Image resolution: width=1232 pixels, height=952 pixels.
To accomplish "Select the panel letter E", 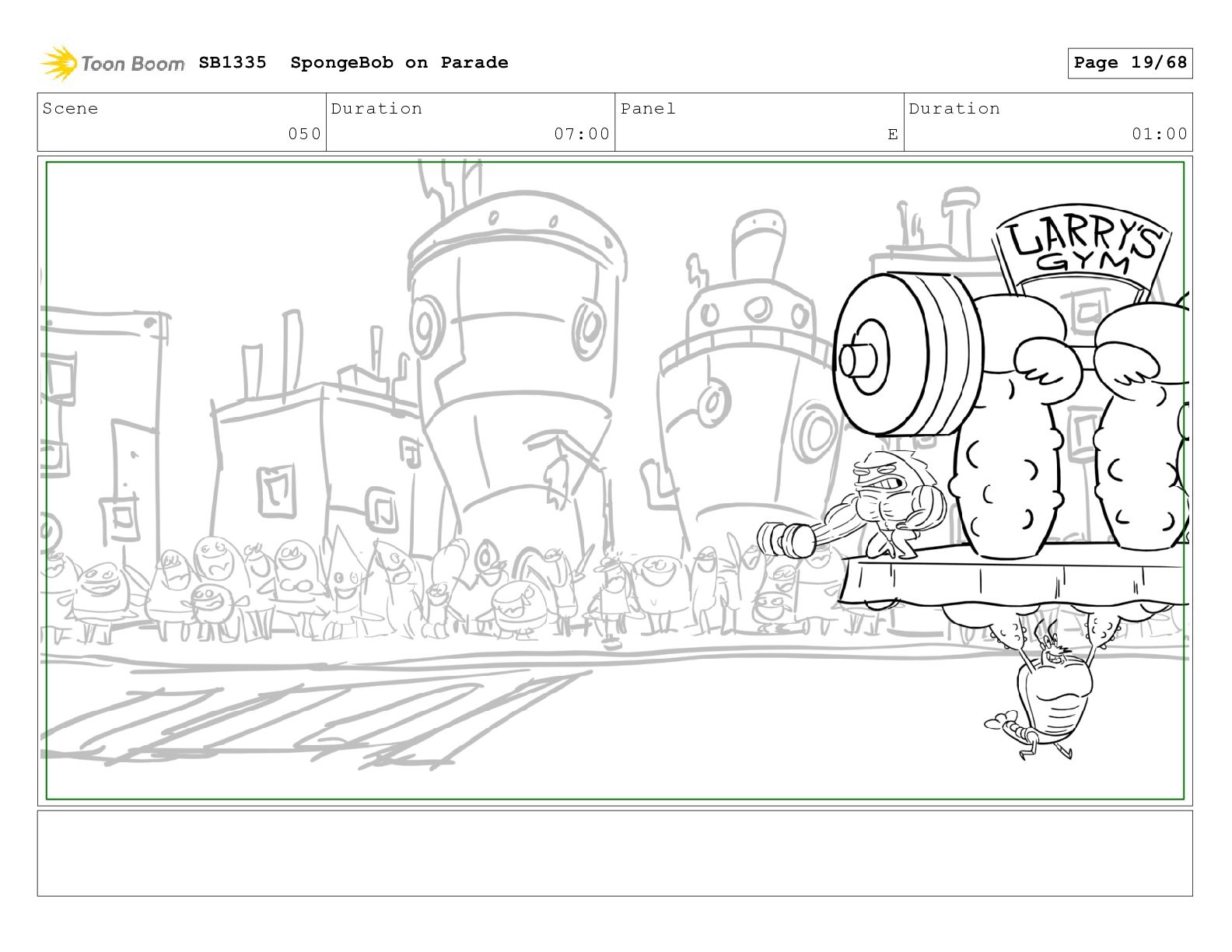I will 893,135.
